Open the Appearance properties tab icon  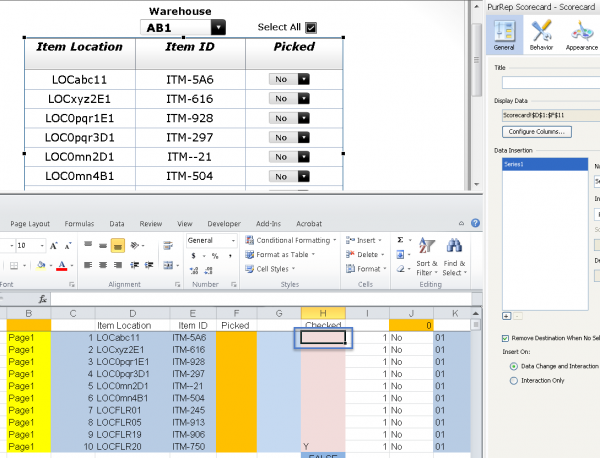[x=582, y=35]
